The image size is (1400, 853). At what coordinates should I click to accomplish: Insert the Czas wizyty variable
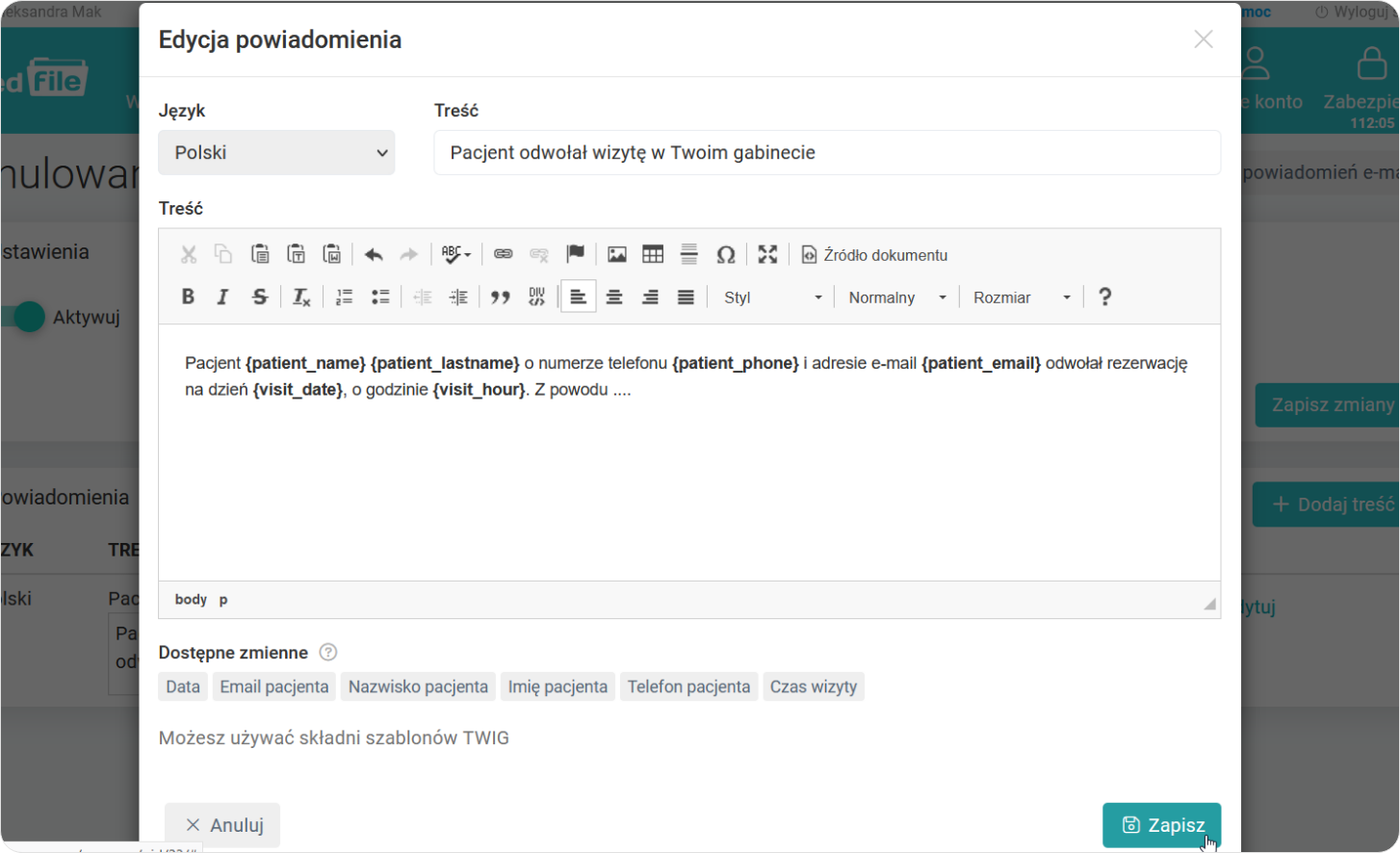coord(814,686)
